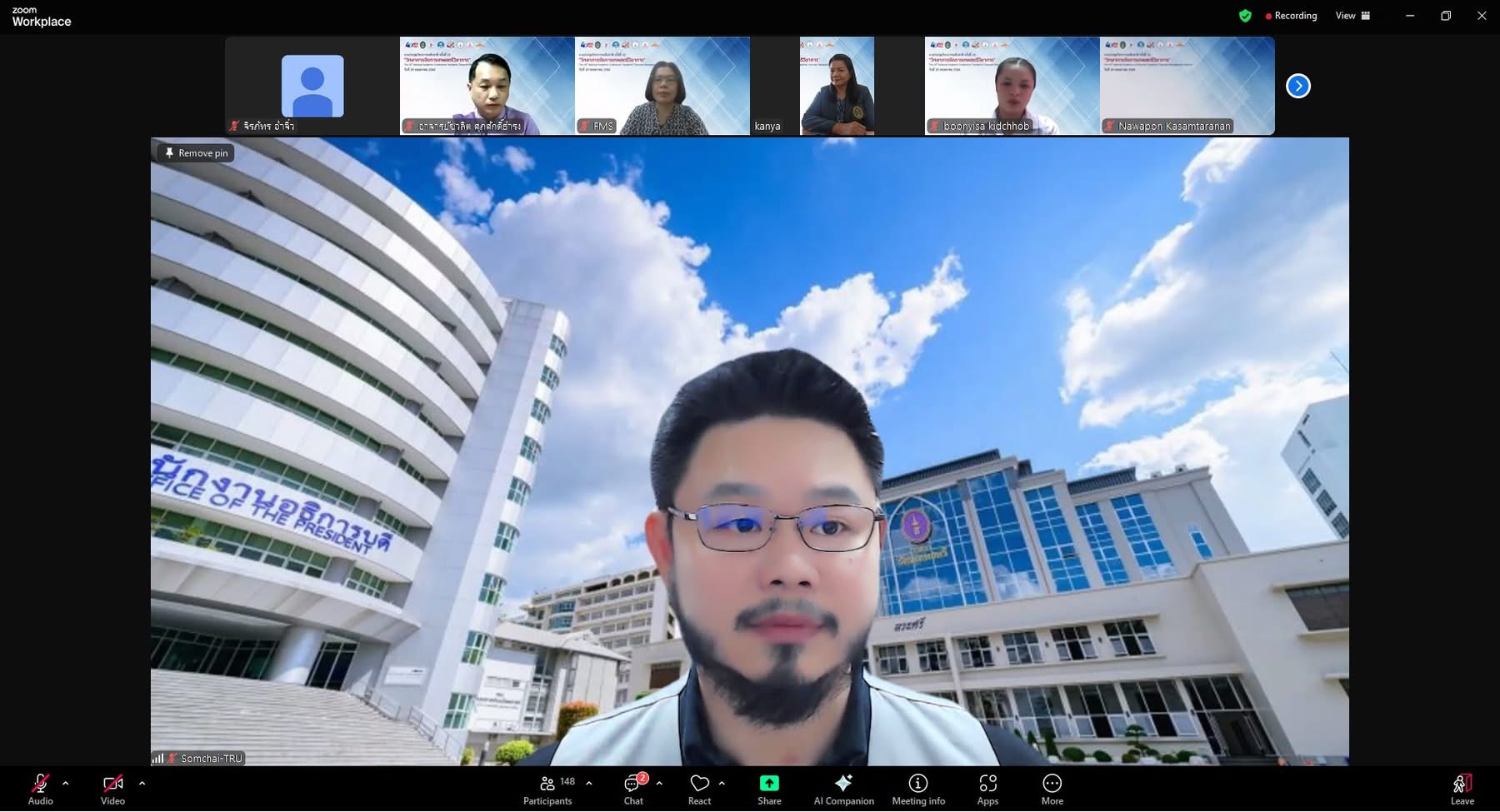This screenshot has width=1500, height=812.
Task: Start screen sharing with Share button
Action: pyautogui.click(x=769, y=790)
